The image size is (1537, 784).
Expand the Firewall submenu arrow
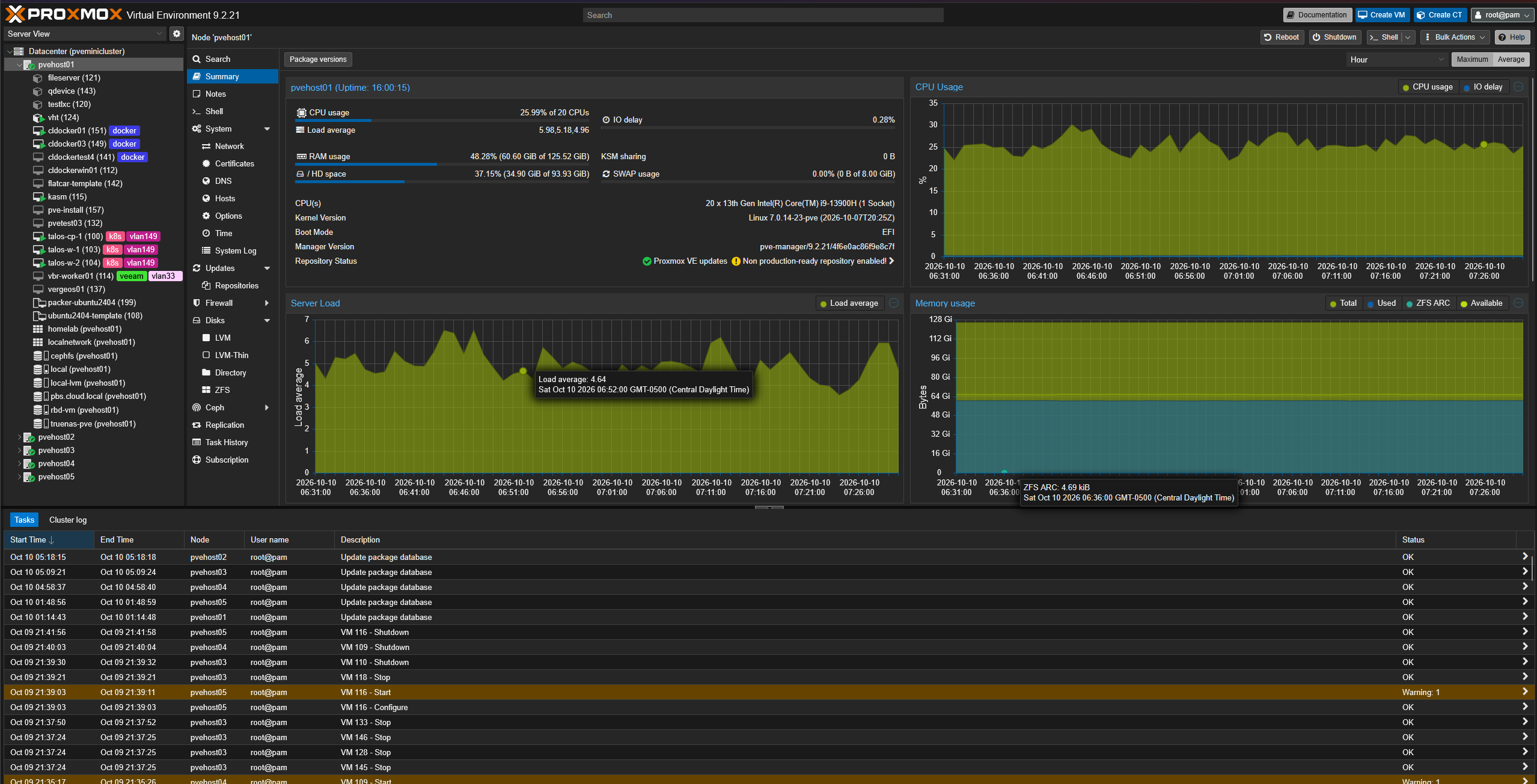pyautogui.click(x=267, y=303)
